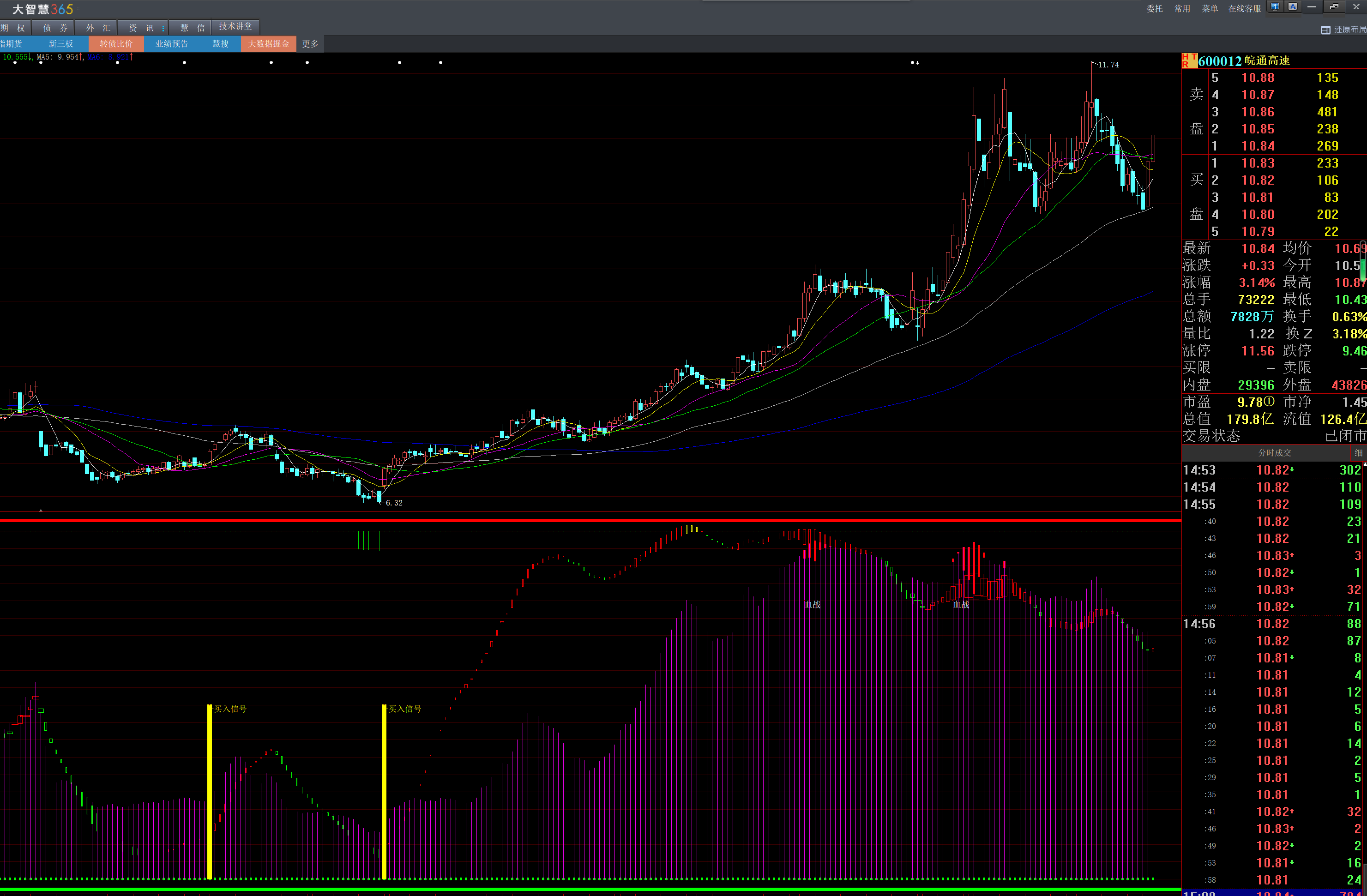This screenshot has width=1367, height=896.
Task: Click the 14:53 tick trade row
Action: point(1273,470)
